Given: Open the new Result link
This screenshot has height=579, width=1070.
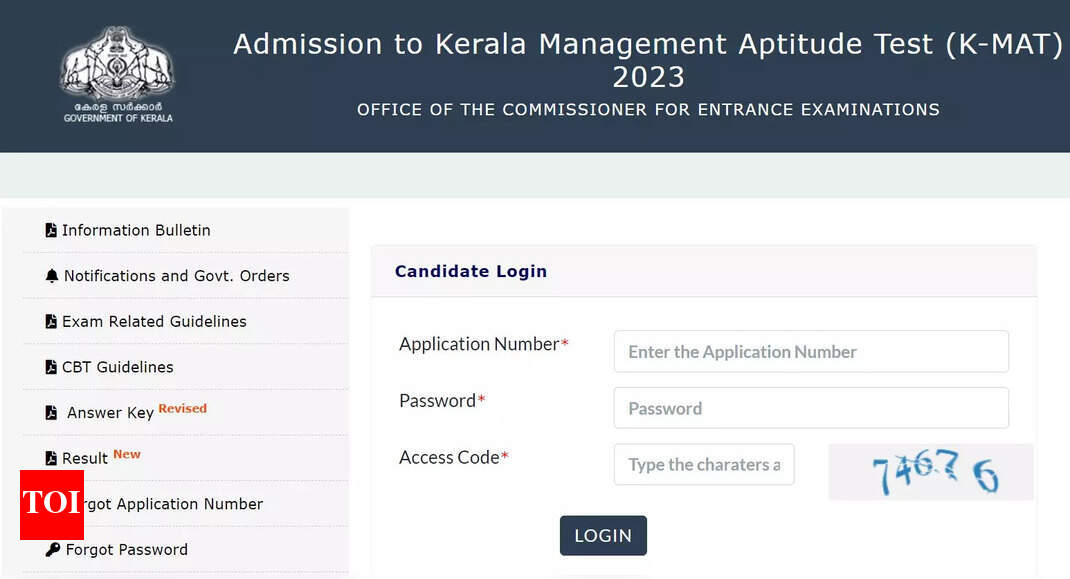Looking at the screenshot, I should pos(84,458).
